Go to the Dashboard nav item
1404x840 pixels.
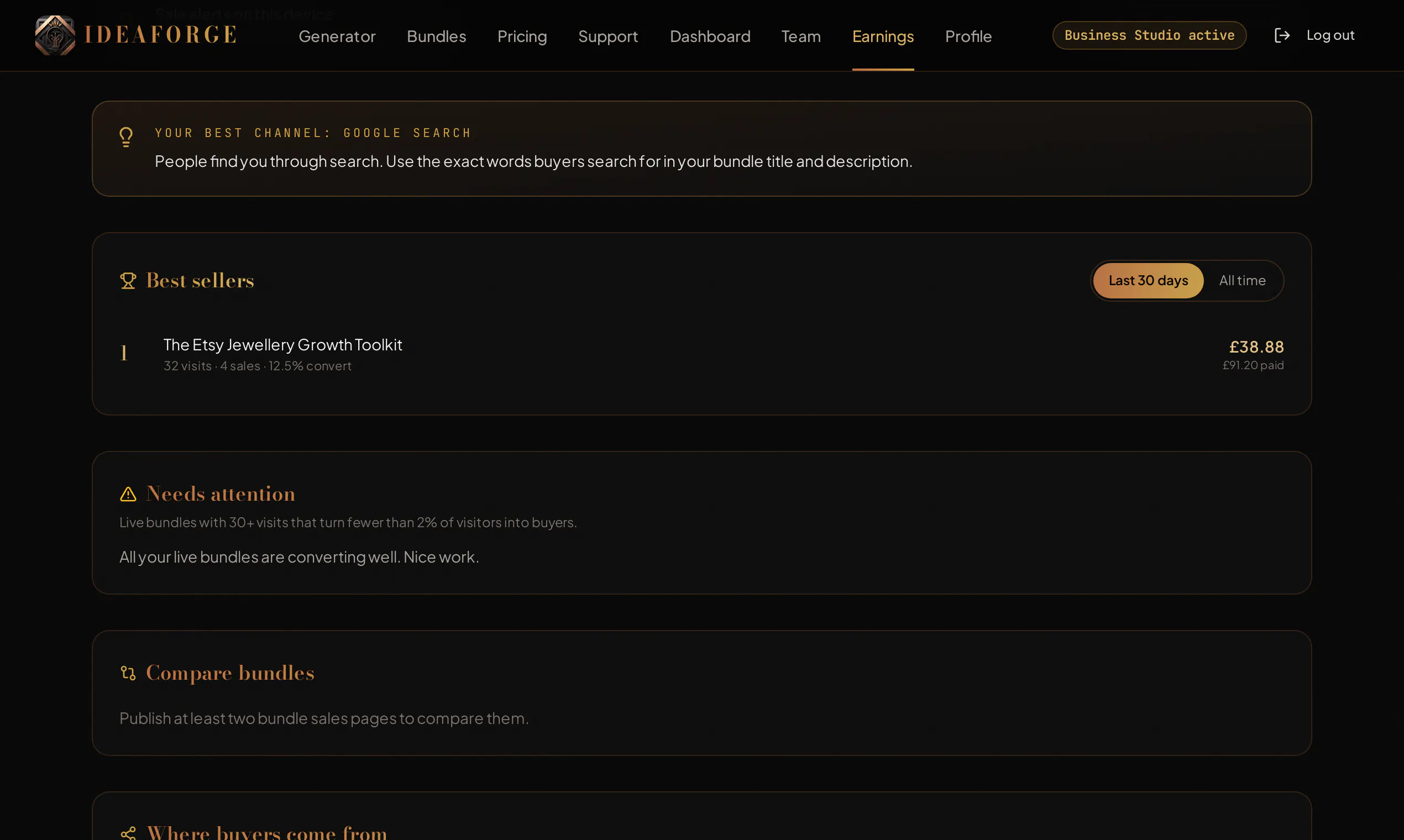click(x=710, y=36)
